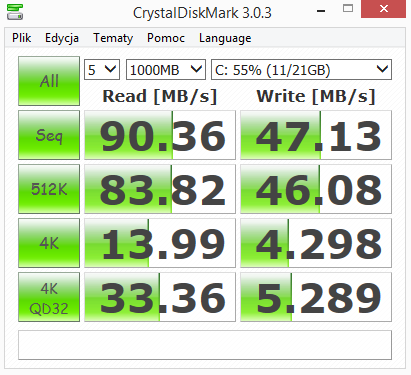Select the 512K read result 83.82
Image resolution: width=411 pixels, height=375 pixels.
pyautogui.click(x=160, y=189)
